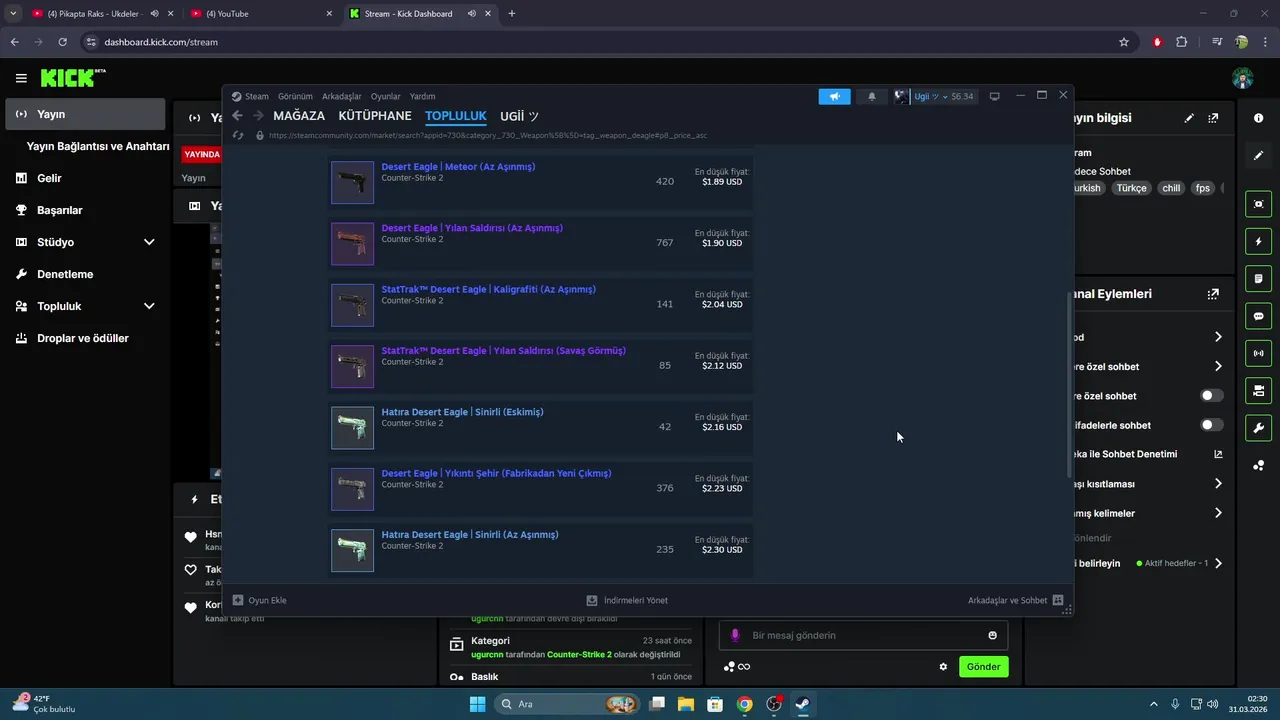This screenshot has height=720, width=1280.
Task: Toggle the ifadelerle sohbet switch
Action: point(1212,425)
